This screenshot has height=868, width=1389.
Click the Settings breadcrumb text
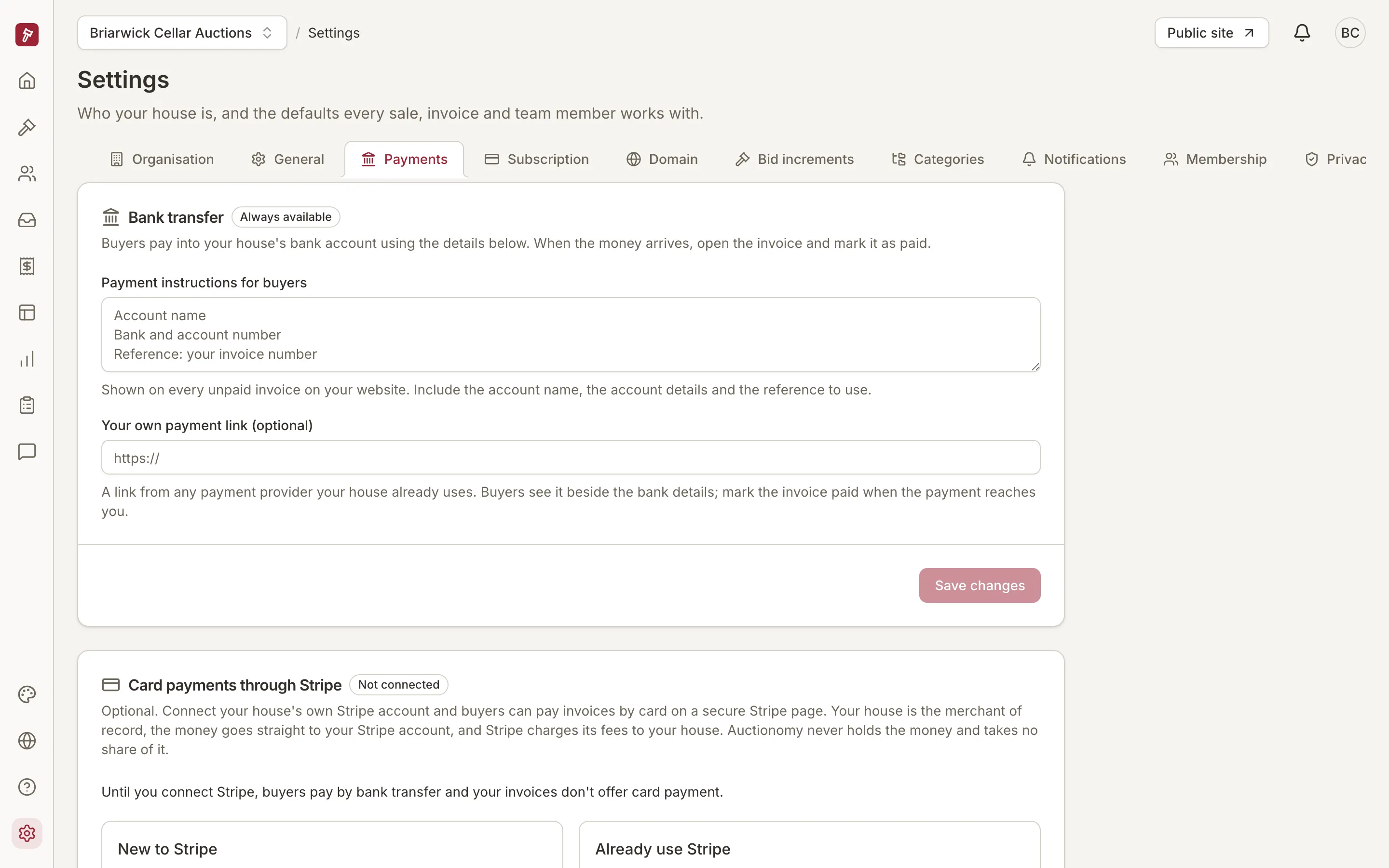click(334, 33)
